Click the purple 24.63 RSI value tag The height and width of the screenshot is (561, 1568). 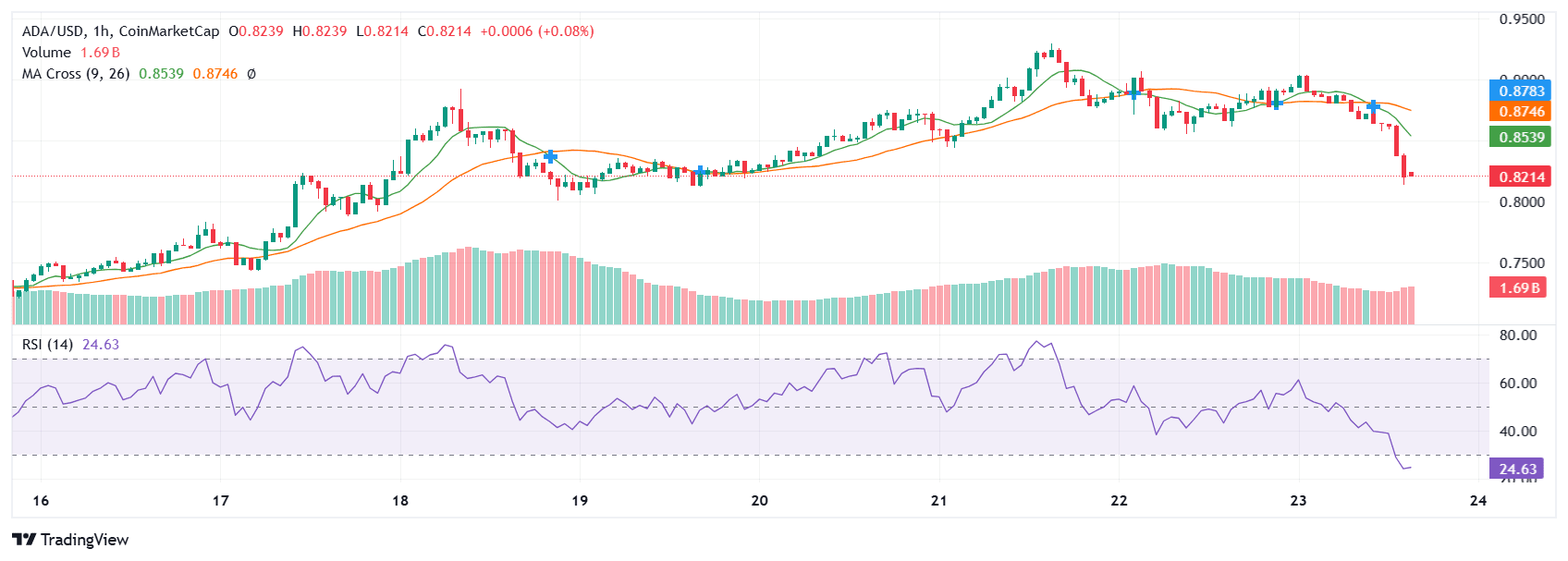coord(1518,469)
